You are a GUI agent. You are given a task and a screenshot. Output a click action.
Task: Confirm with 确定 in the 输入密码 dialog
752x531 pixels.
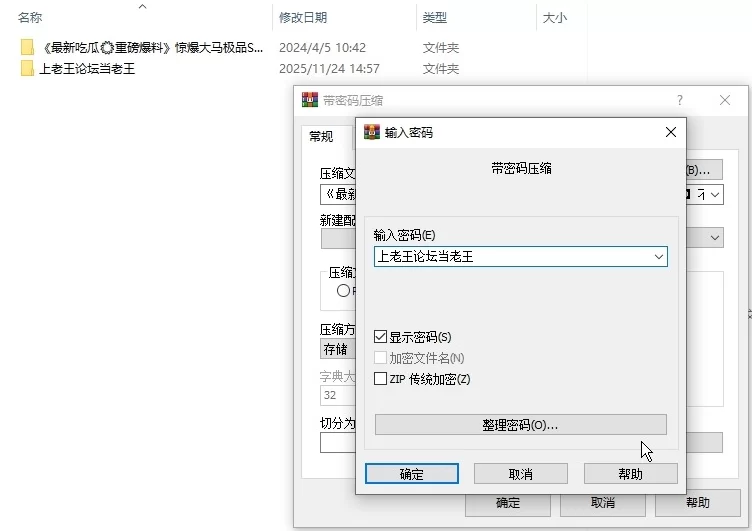411,474
